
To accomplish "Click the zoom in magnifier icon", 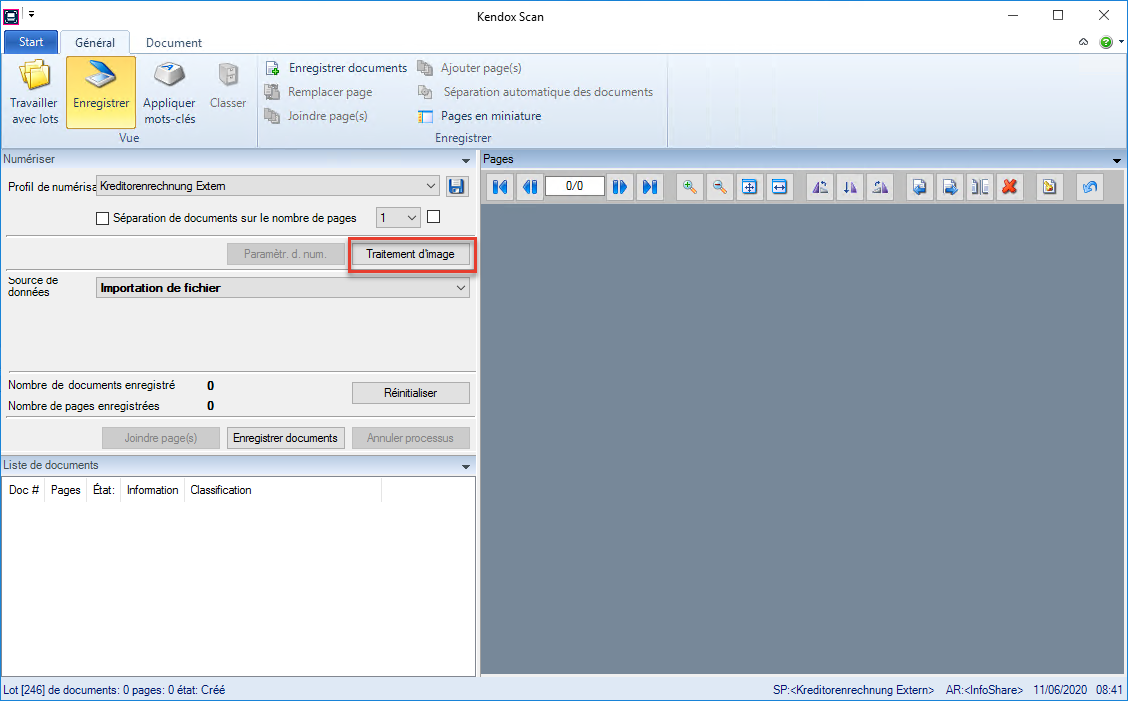I will pyautogui.click(x=689, y=187).
